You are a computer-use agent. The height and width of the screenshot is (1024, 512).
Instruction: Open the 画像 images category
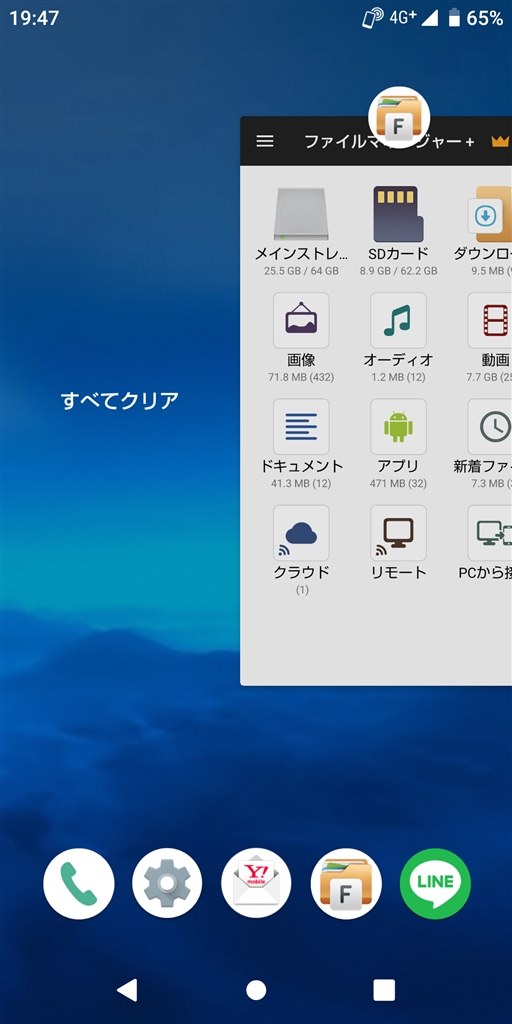coord(301,321)
